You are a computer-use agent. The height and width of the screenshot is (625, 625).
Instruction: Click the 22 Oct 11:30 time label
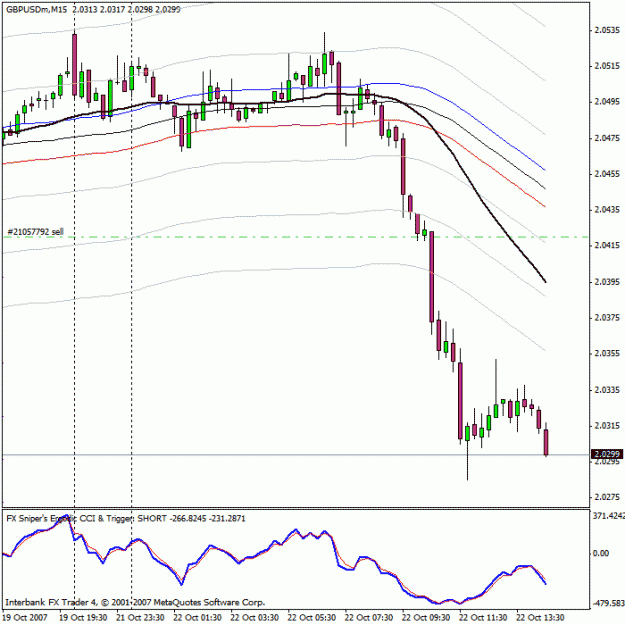(x=483, y=617)
